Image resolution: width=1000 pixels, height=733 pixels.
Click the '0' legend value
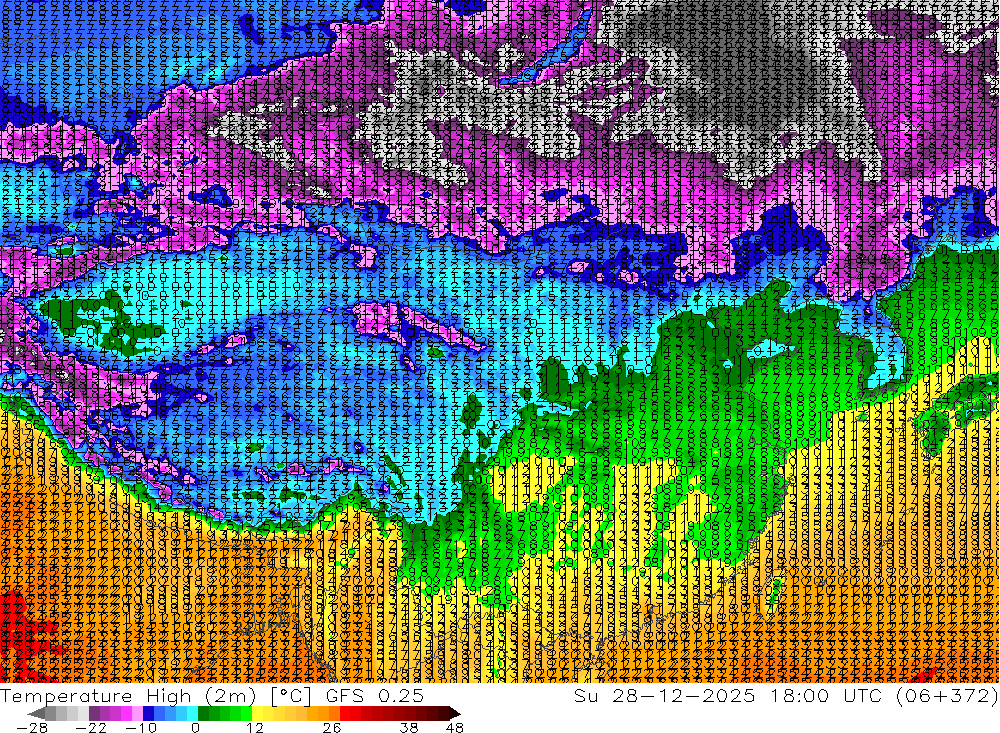click(196, 728)
